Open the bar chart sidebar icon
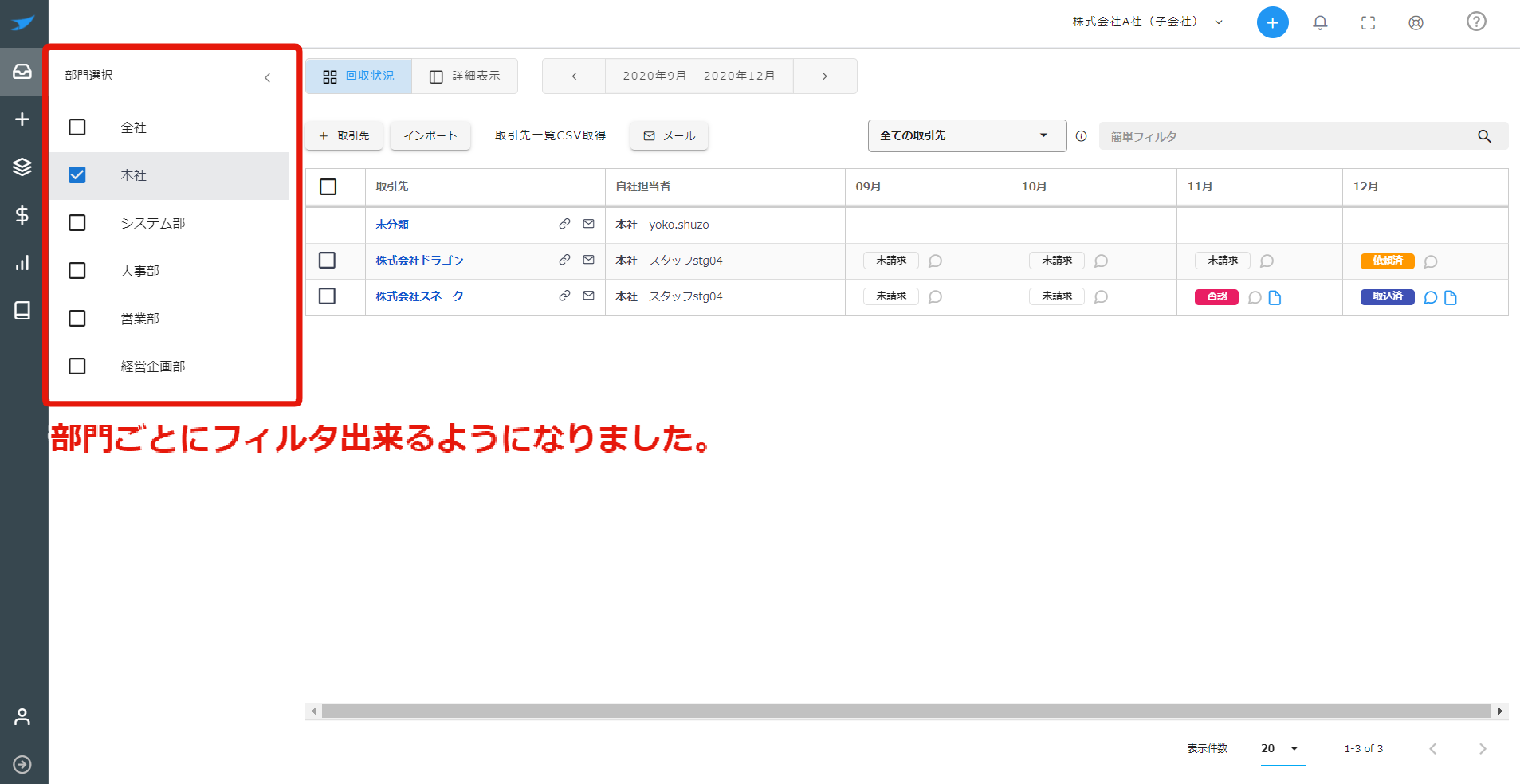This screenshot has width=1520, height=784. click(x=22, y=263)
